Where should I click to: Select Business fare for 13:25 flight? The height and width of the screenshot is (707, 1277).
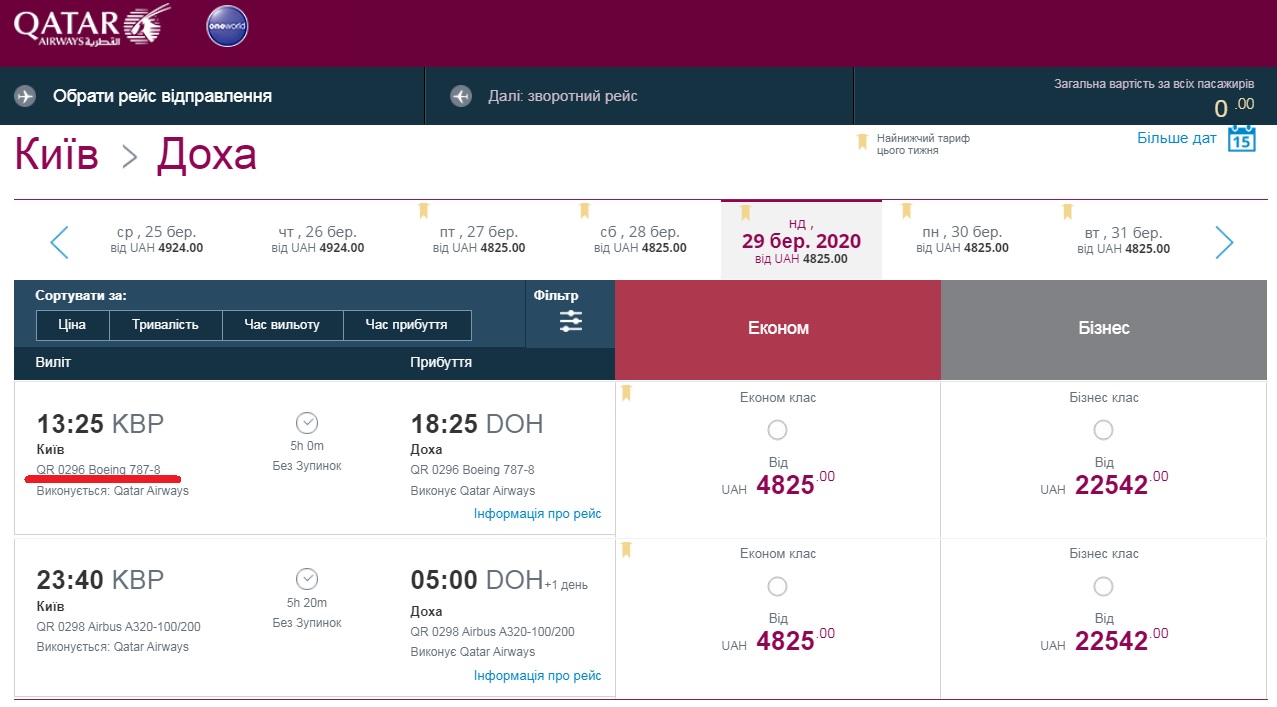coord(1103,430)
